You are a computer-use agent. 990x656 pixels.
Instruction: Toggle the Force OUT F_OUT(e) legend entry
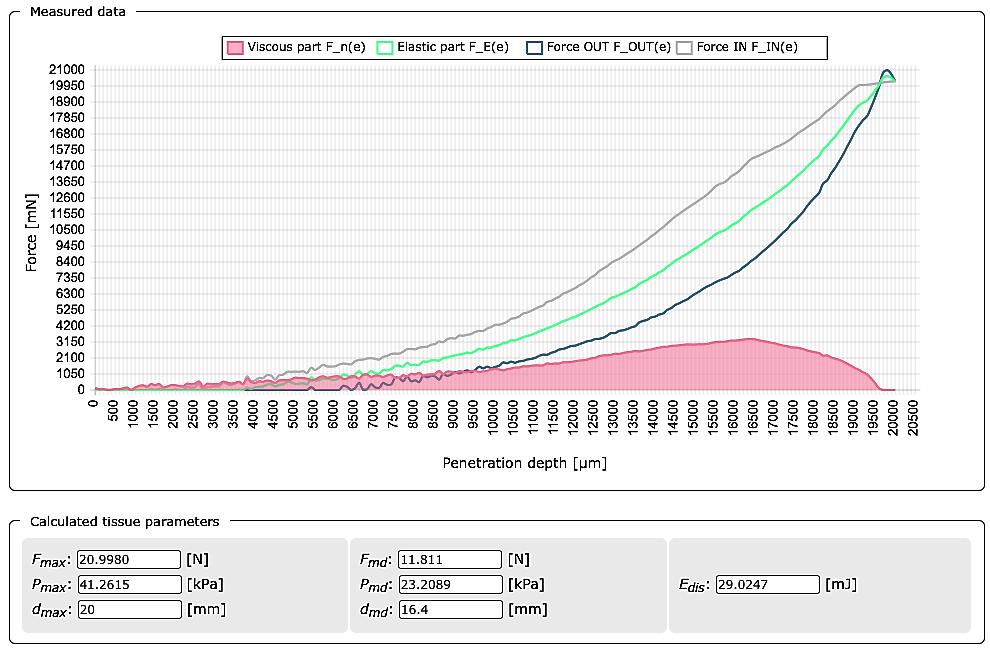coord(599,47)
